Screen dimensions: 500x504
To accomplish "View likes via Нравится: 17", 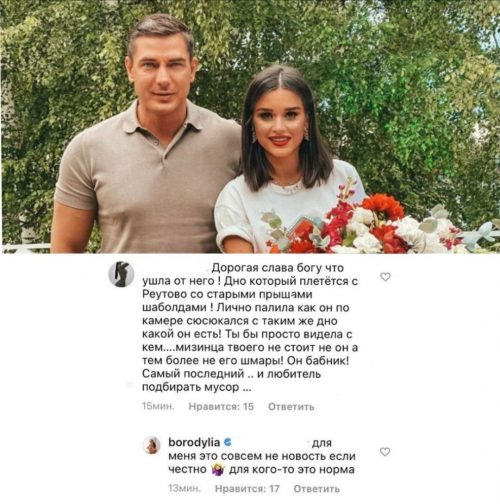I will click(247, 489).
